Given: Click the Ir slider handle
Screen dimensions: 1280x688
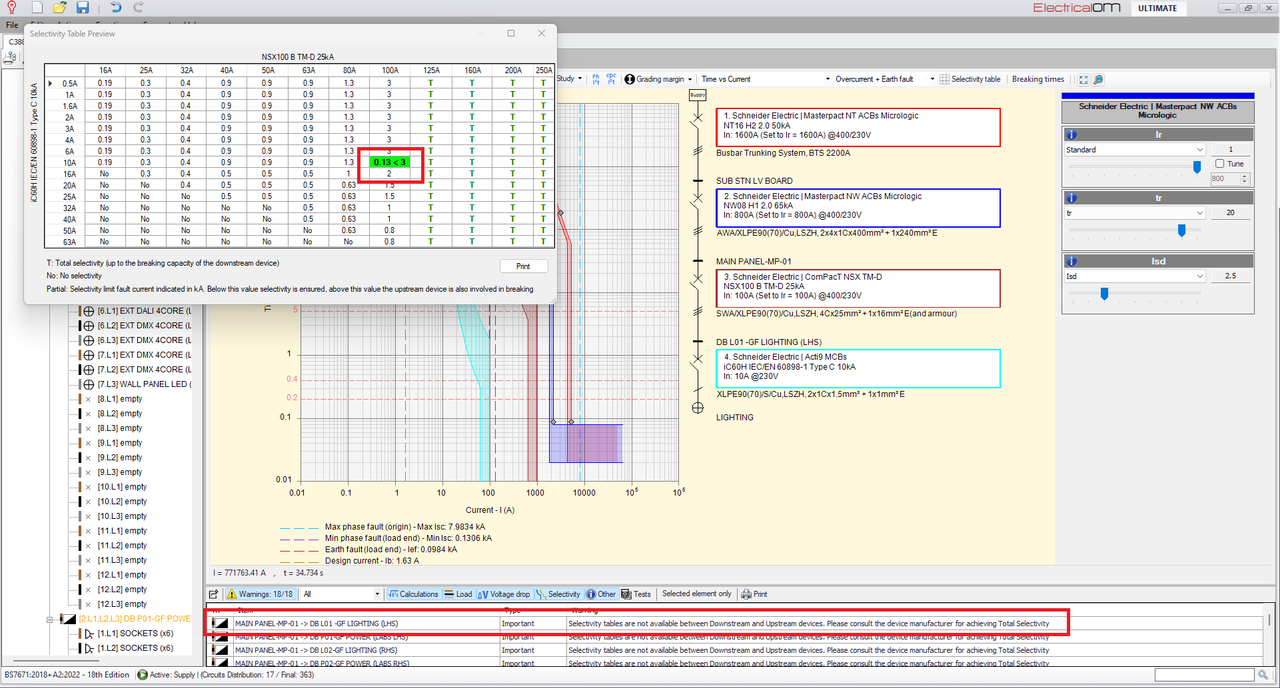Looking at the screenshot, I should [1197, 167].
